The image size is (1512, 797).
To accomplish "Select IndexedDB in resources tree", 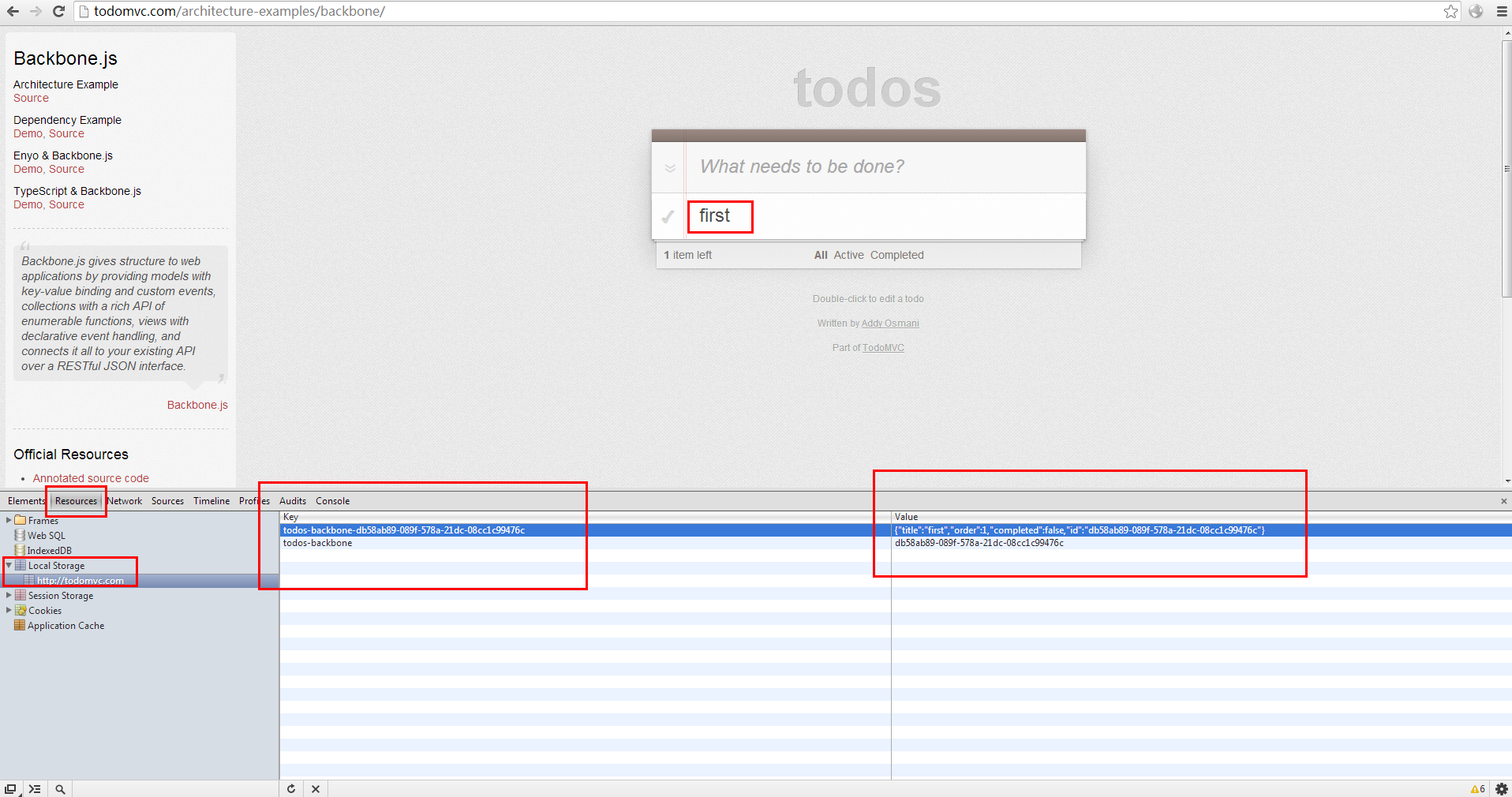I will [x=49, y=551].
